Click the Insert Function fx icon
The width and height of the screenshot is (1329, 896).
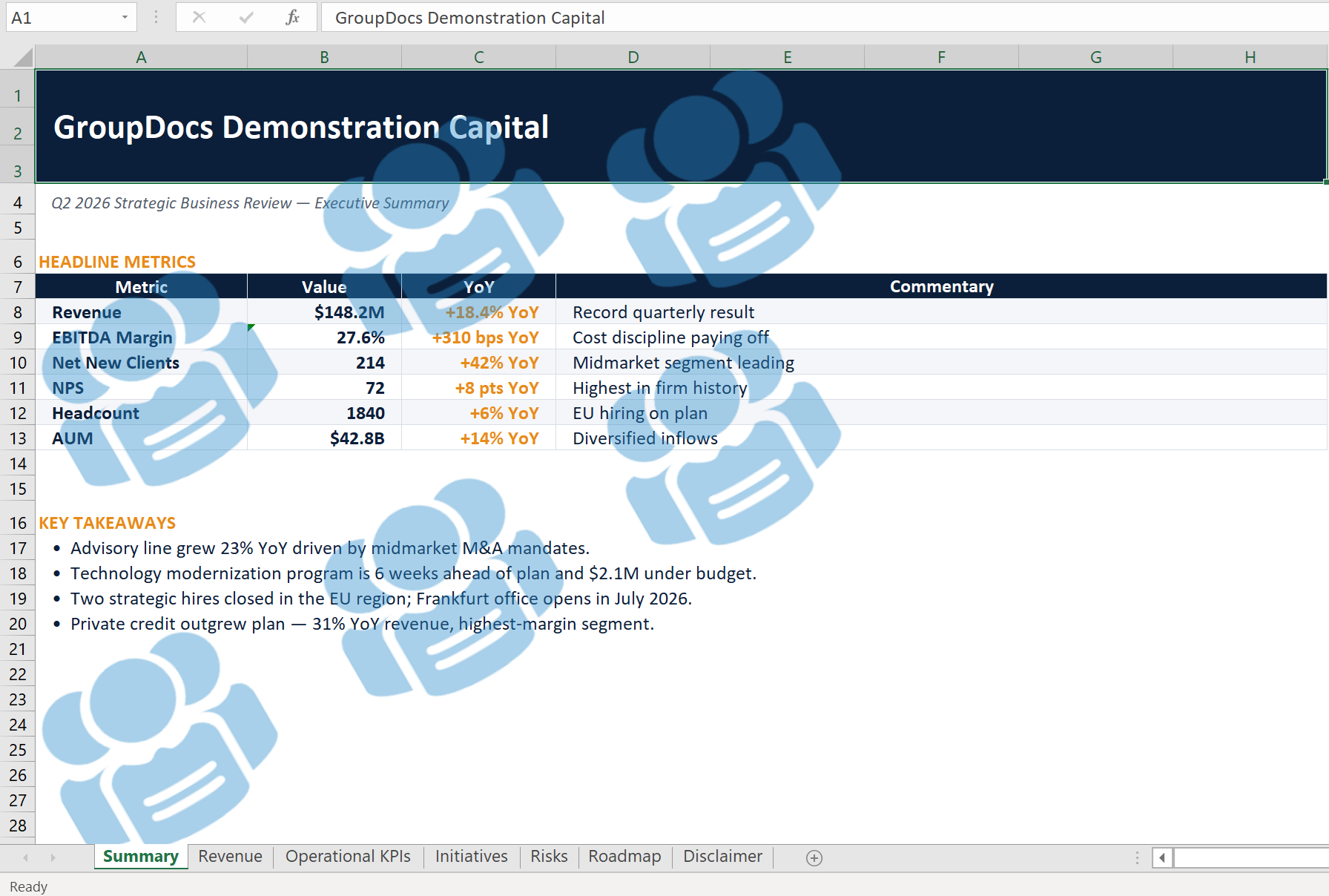point(292,18)
